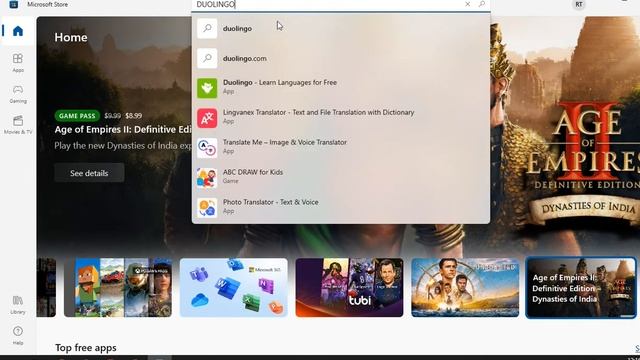Viewport: 640px width, 360px height.
Task: Clear the search box with X
Action: pyautogui.click(x=467, y=4)
